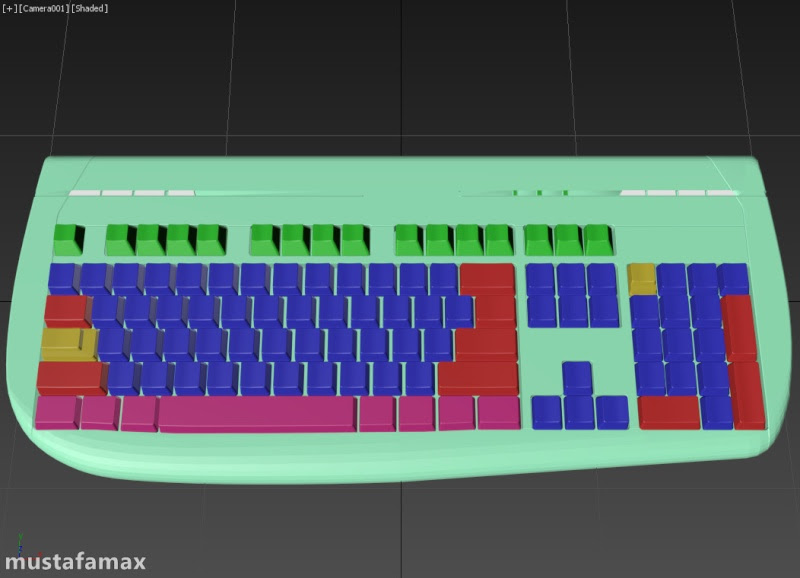800x578 pixels.
Task: Select the isolated leftmost green Escape key
Action: point(69,240)
